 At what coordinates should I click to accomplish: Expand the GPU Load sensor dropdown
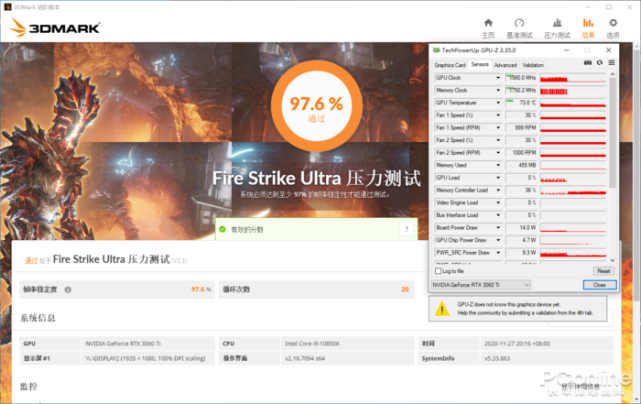[498, 177]
